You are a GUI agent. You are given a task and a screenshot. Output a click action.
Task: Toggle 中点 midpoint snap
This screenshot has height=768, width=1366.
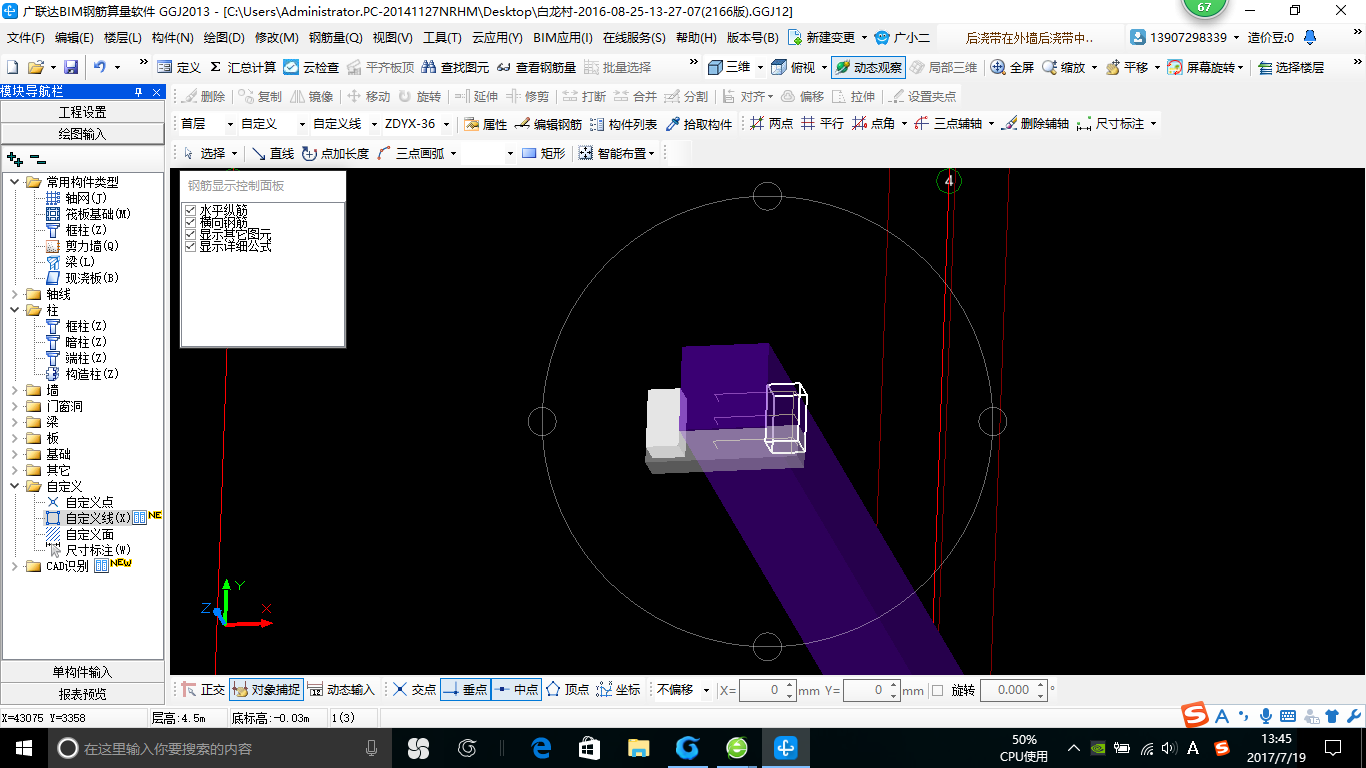click(517, 690)
